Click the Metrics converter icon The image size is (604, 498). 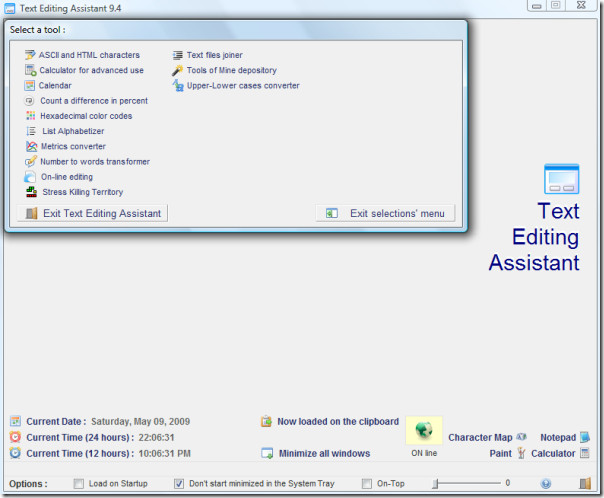[x=31, y=146]
